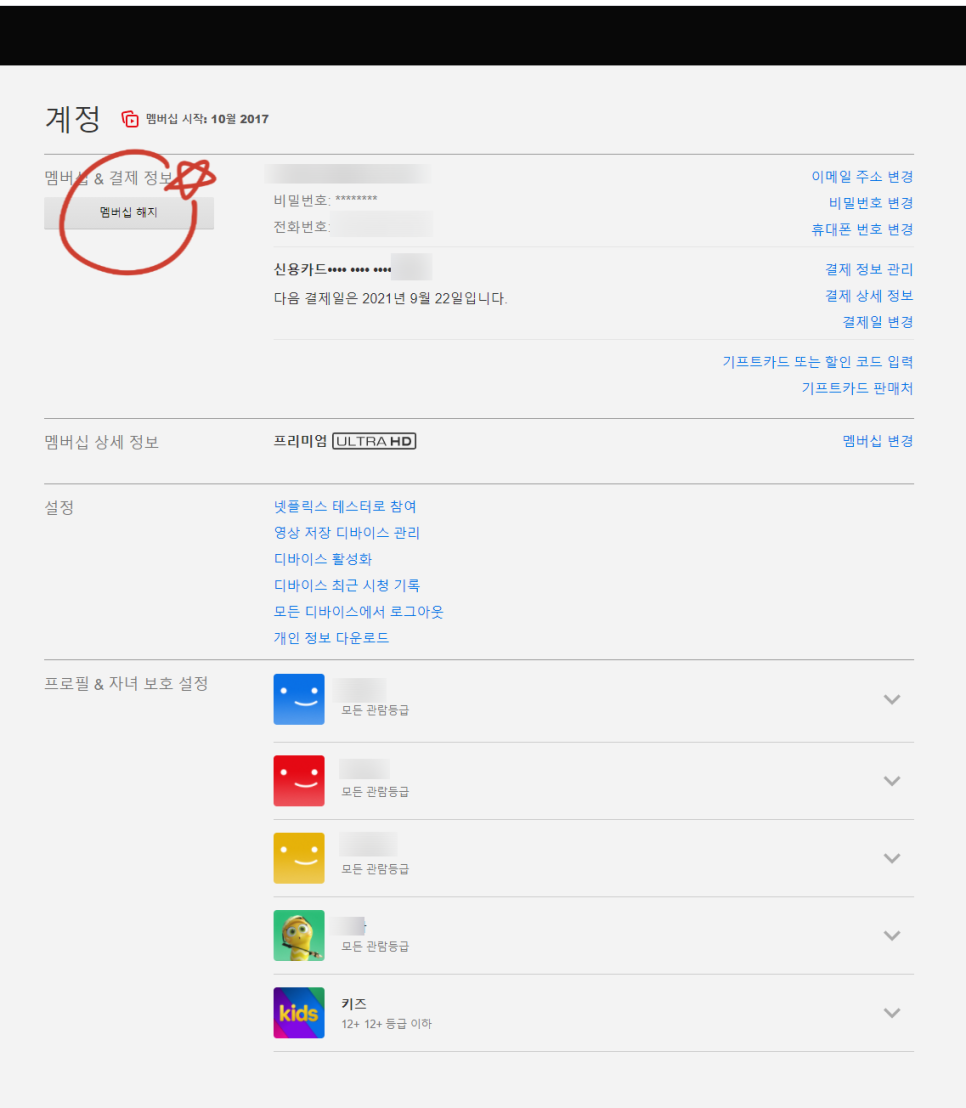Click the red membership start icon

[x=130, y=119]
